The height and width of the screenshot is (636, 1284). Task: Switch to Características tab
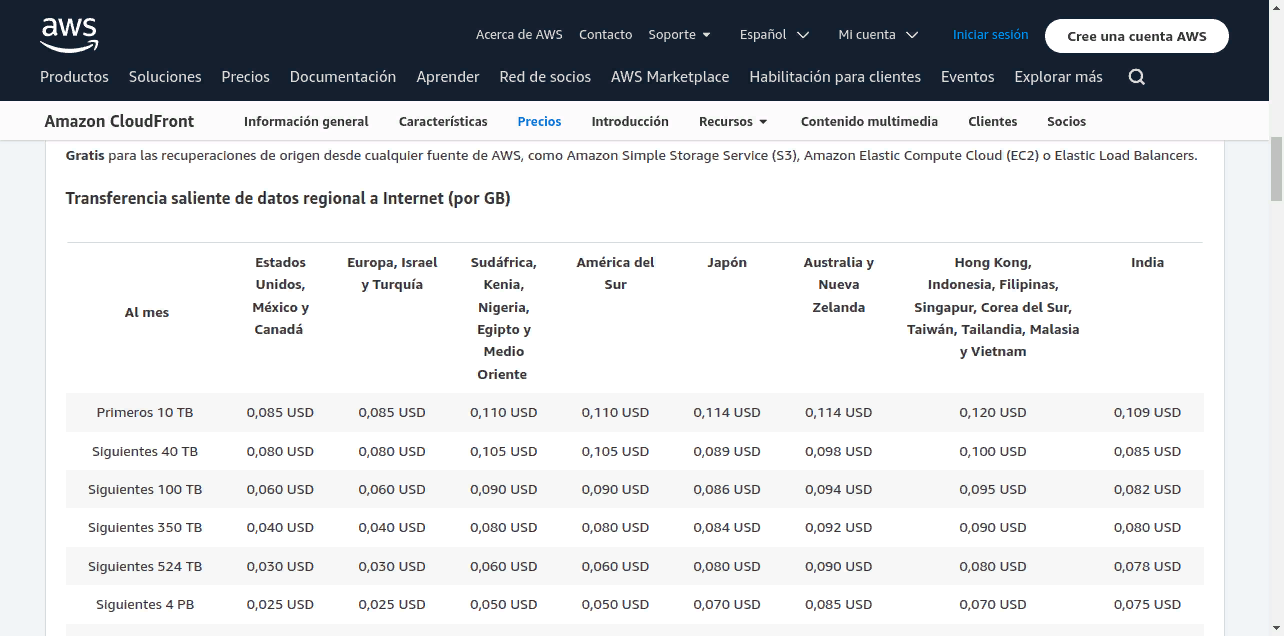(x=443, y=121)
